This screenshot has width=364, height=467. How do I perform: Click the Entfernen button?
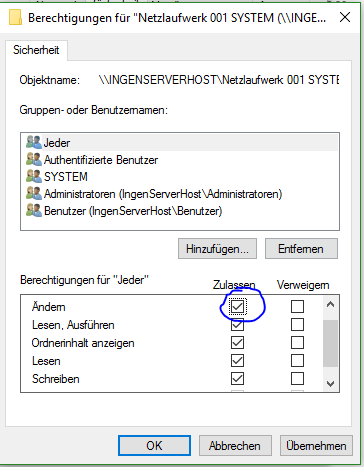[301, 249]
